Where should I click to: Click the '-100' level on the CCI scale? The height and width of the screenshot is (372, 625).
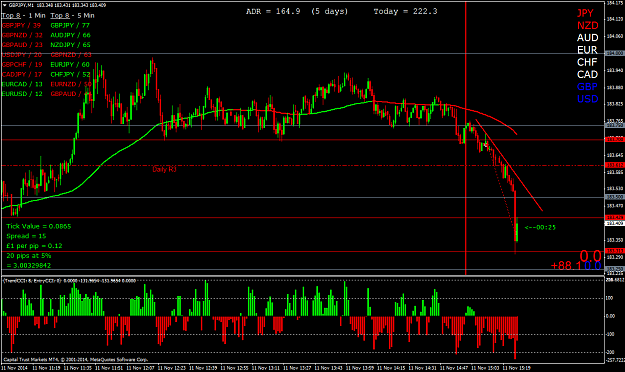point(610,334)
